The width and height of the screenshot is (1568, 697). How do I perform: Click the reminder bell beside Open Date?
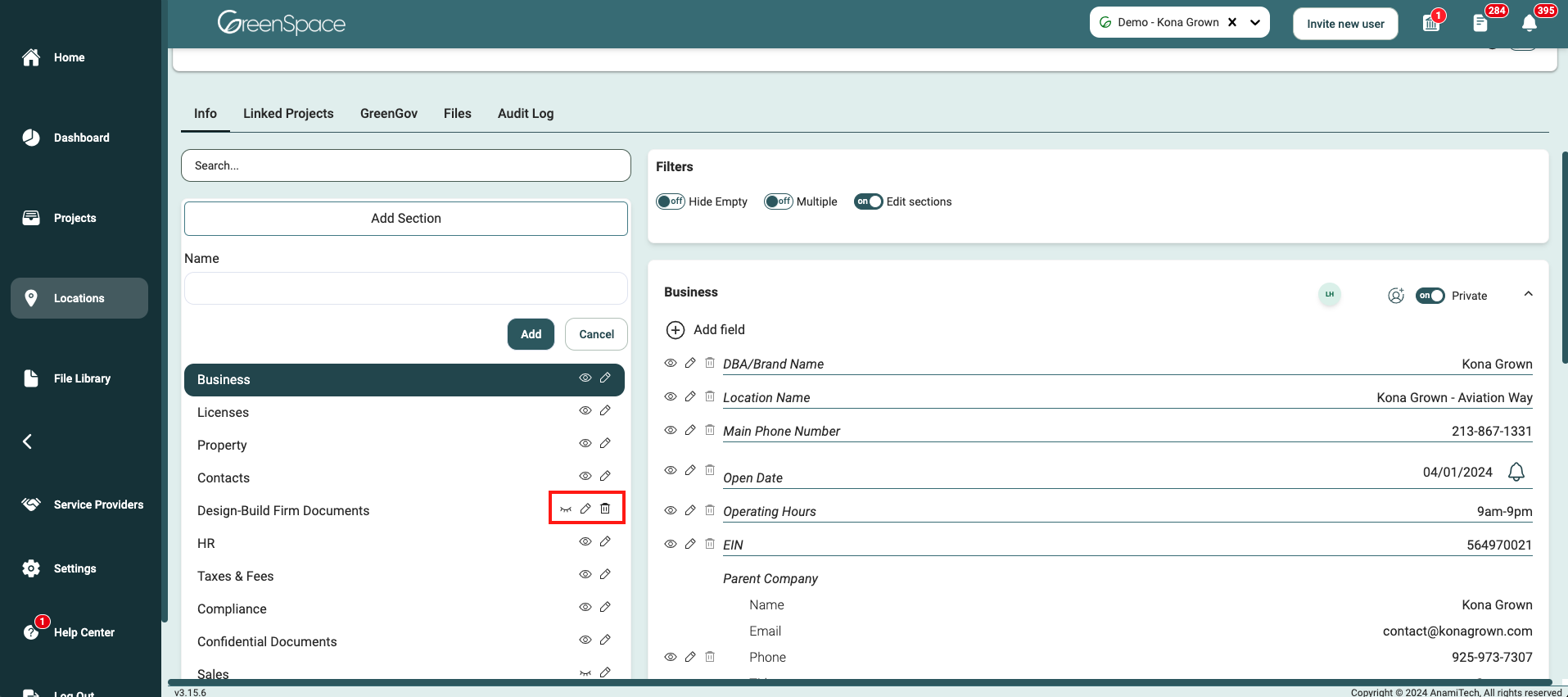tap(1516, 472)
